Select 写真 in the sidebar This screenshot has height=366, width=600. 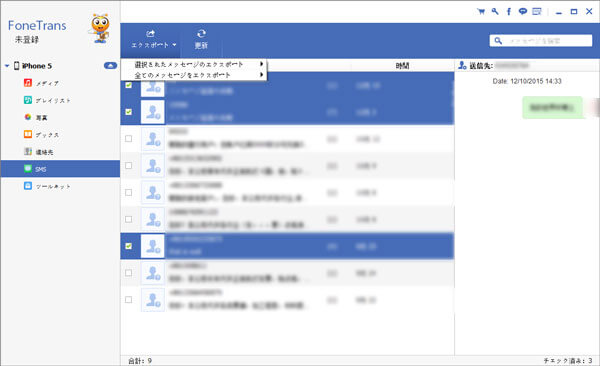coord(60,117)
